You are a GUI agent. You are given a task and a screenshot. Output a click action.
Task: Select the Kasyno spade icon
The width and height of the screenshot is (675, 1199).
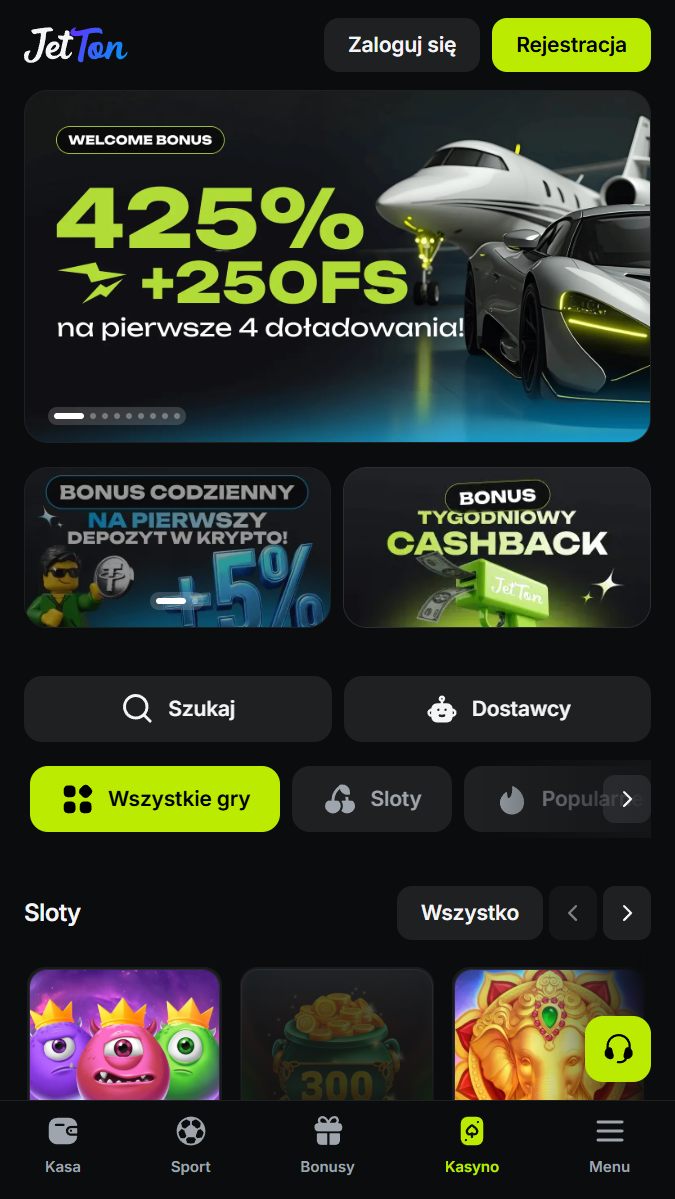[472, 1130]
